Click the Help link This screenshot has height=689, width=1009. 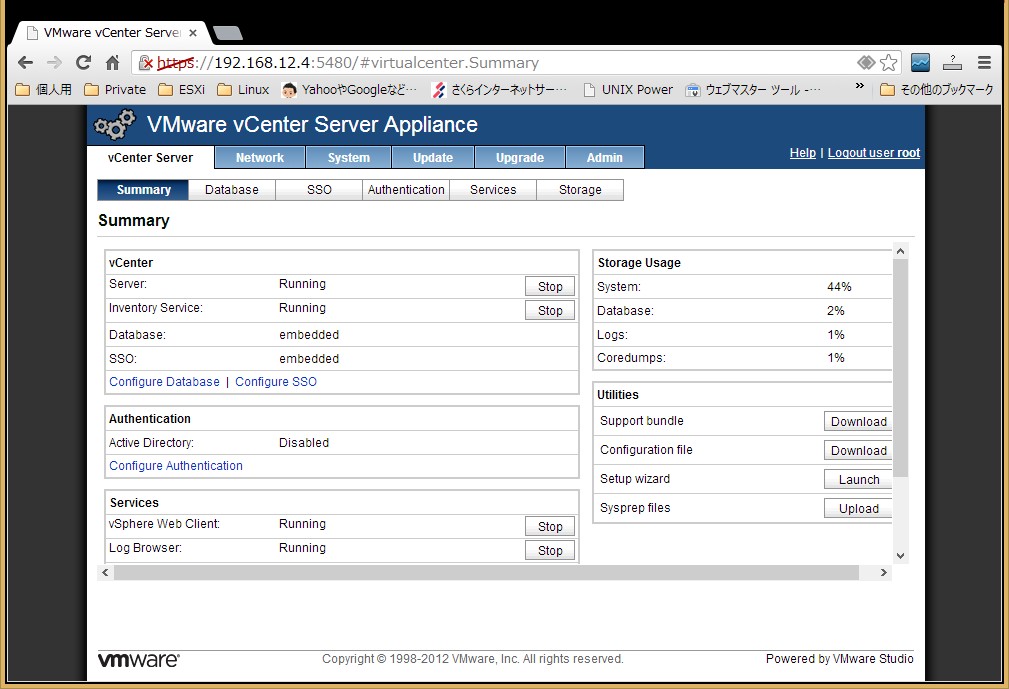coord(802,153)
